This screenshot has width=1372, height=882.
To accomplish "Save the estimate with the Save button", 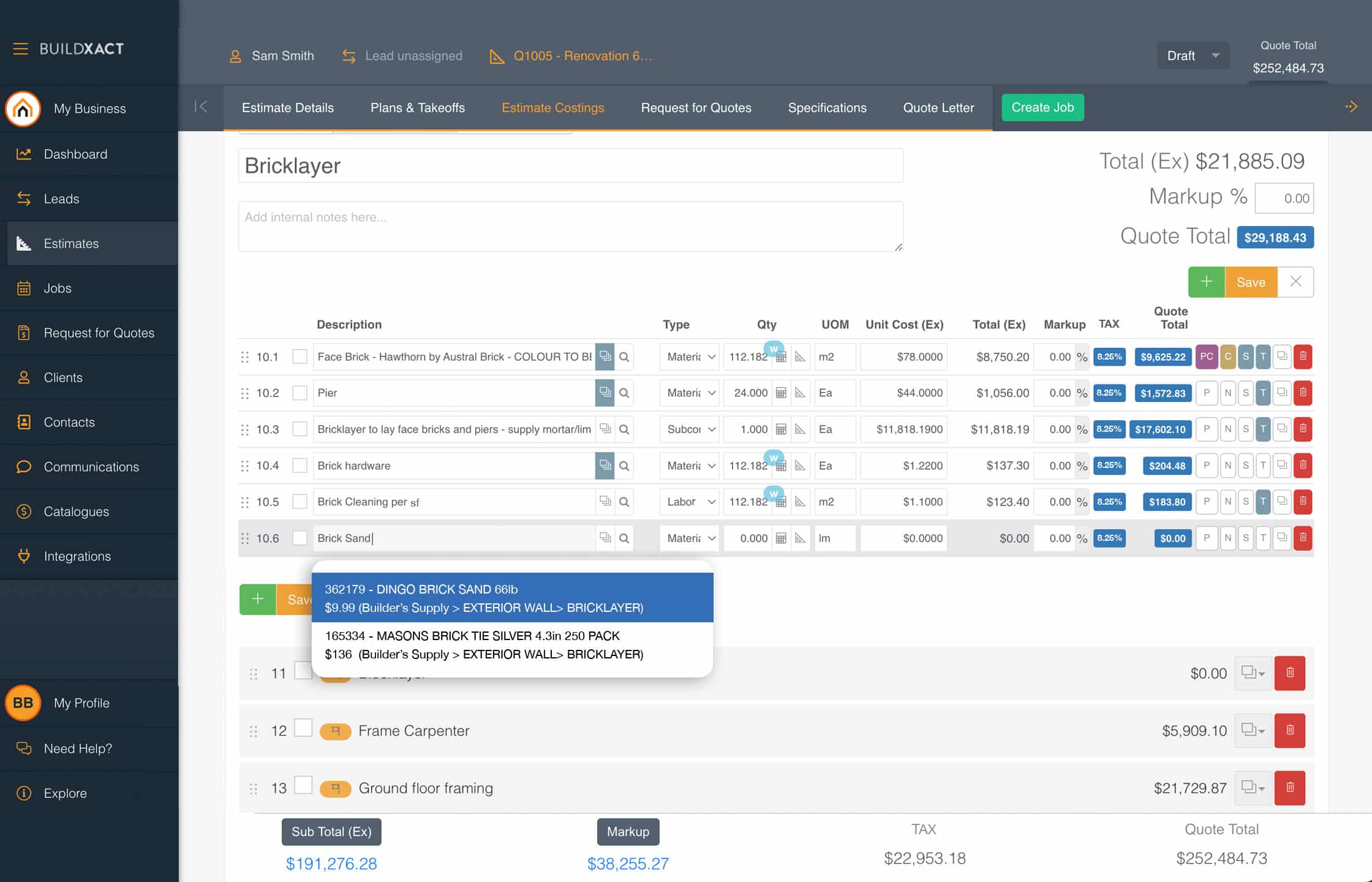I will (1251, 282).
